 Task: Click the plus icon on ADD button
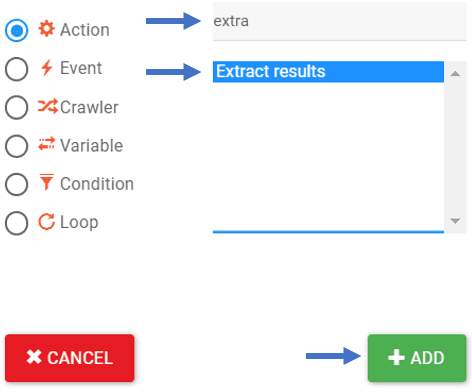tap(396, 357)
